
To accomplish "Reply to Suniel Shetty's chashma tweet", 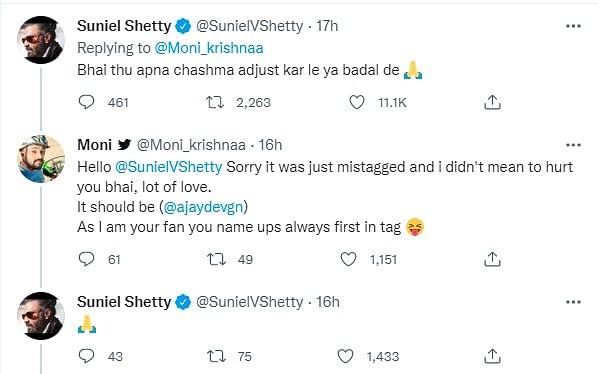I will (87, 102).
